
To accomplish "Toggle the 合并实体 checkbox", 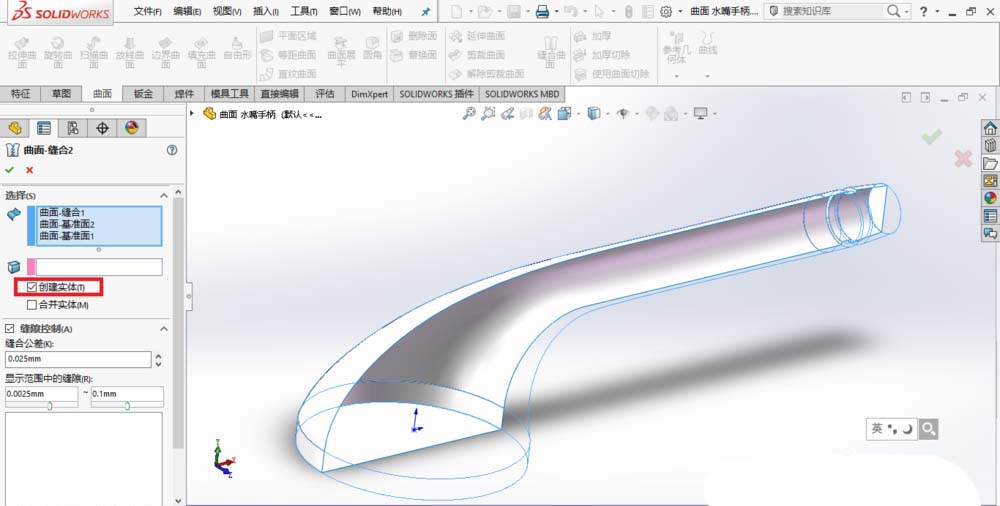I will click(32, 305).
